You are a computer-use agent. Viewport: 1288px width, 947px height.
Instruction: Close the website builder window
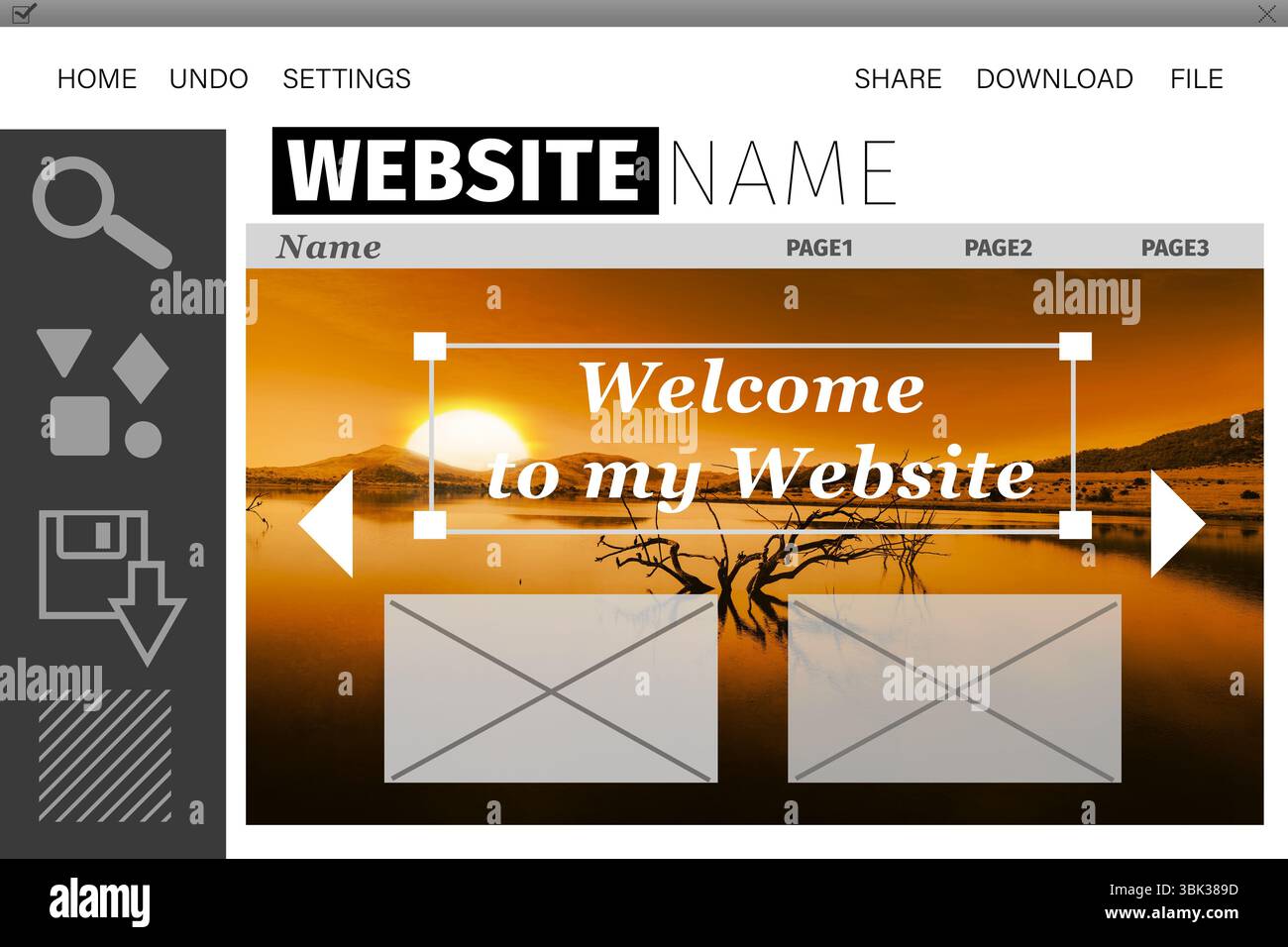1266,13
